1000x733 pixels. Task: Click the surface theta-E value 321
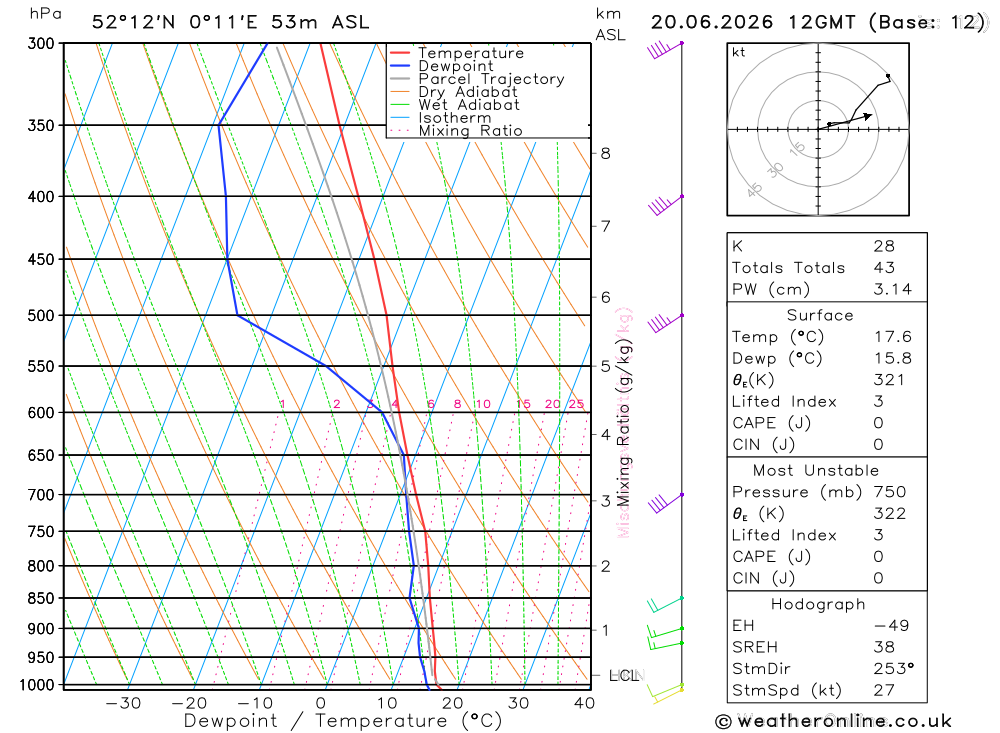click(889, 380)
